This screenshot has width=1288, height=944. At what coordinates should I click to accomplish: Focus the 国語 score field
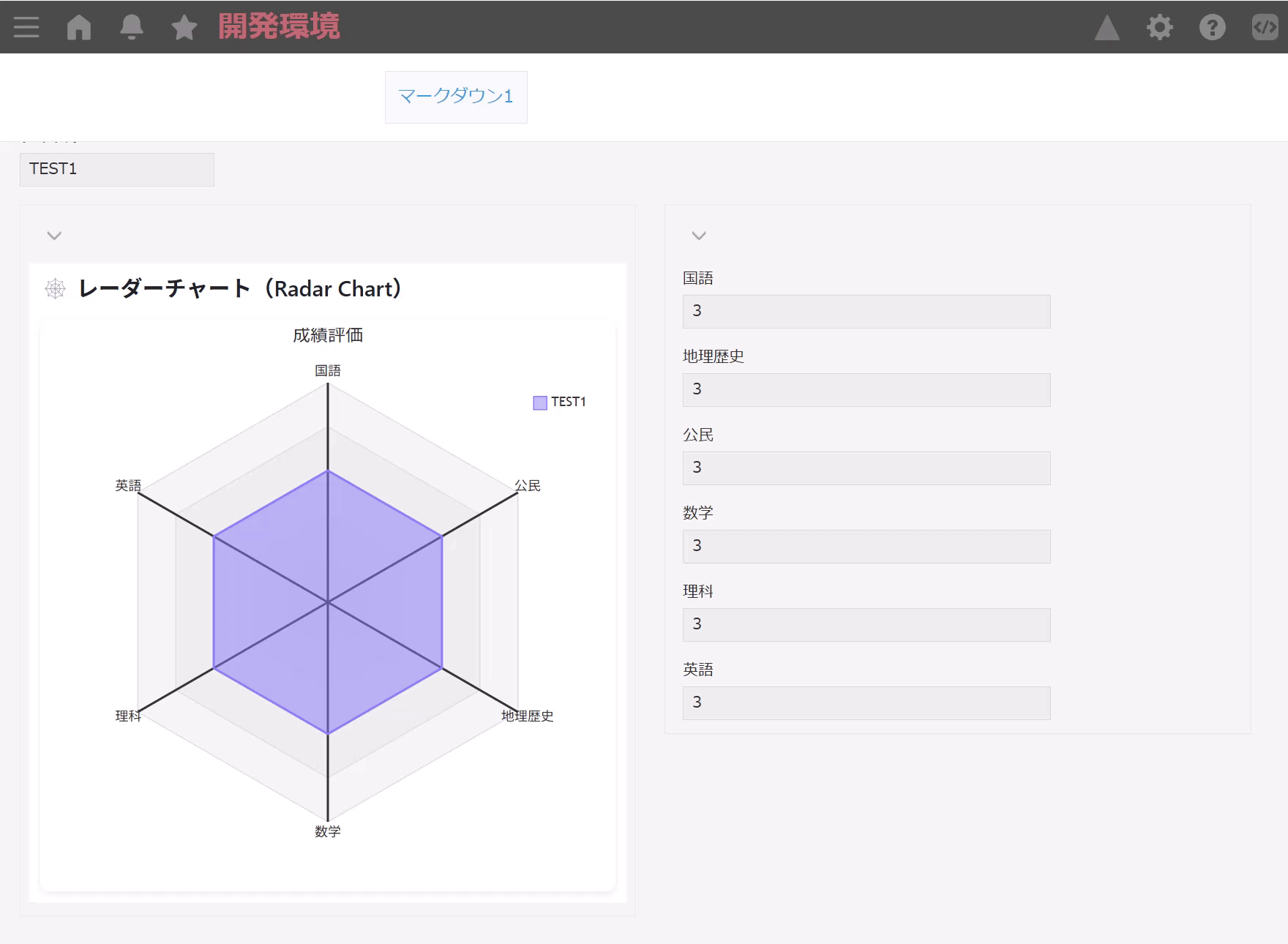click(x=866, y=312)
